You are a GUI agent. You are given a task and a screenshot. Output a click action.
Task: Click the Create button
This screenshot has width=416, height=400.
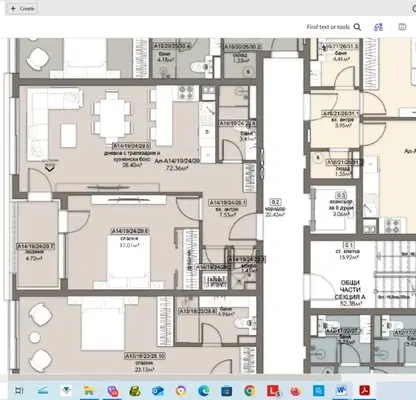point(22,9)
